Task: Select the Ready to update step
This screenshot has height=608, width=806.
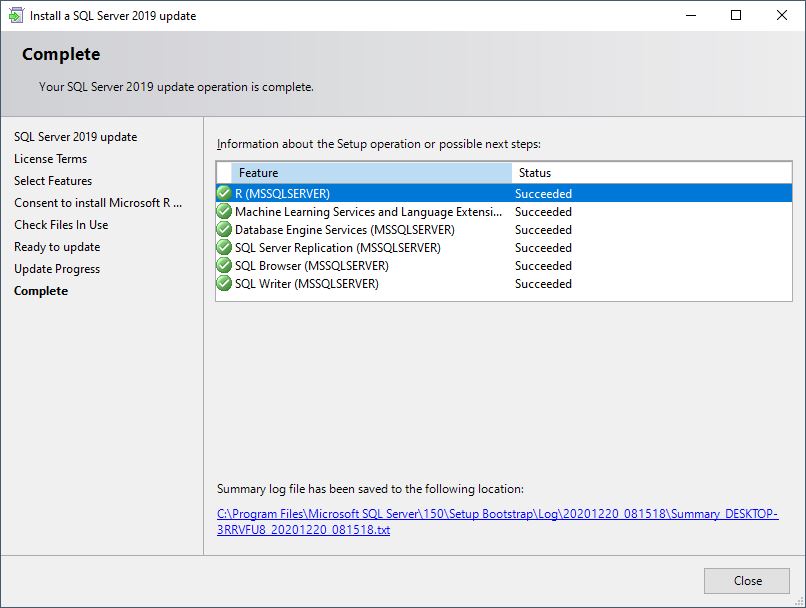Action: click(57, 247)
